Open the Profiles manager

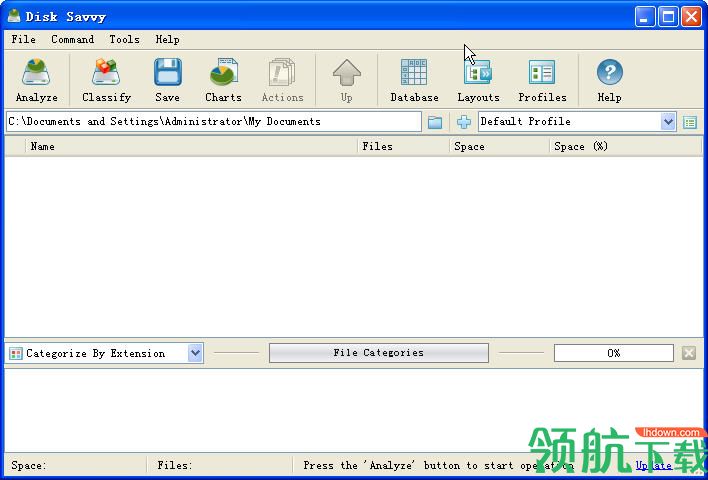click(x=542, y=80)
